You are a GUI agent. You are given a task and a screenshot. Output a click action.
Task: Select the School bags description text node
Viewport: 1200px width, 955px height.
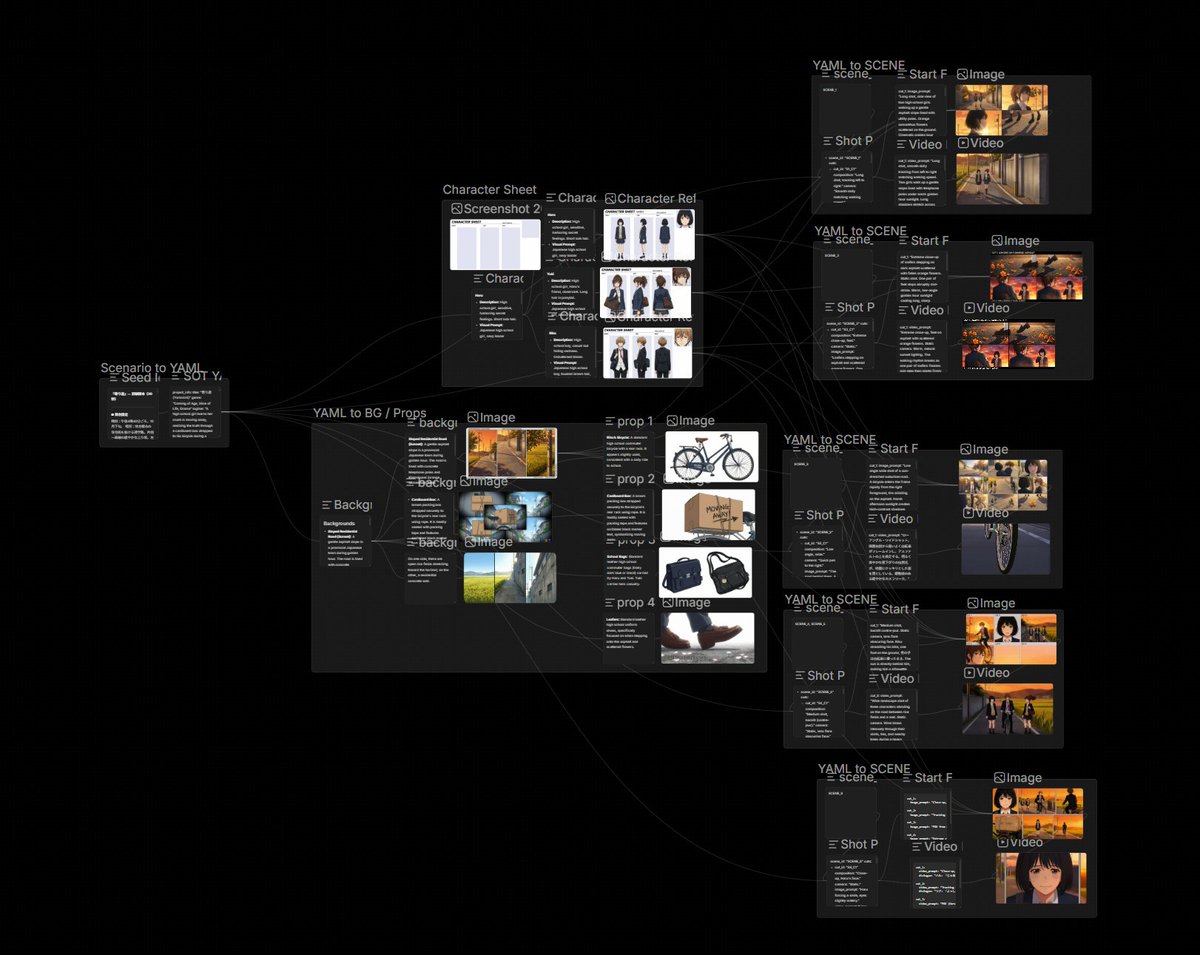point(629,571)
